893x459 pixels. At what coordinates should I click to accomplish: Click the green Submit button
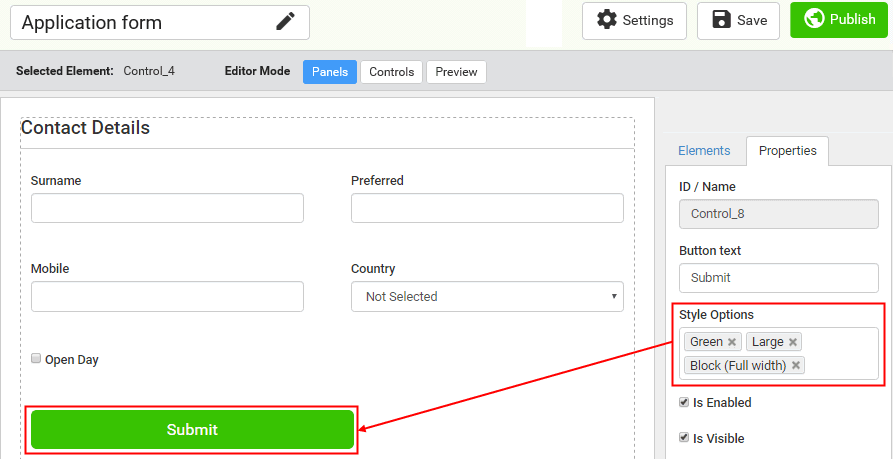(x=192, y=429)
